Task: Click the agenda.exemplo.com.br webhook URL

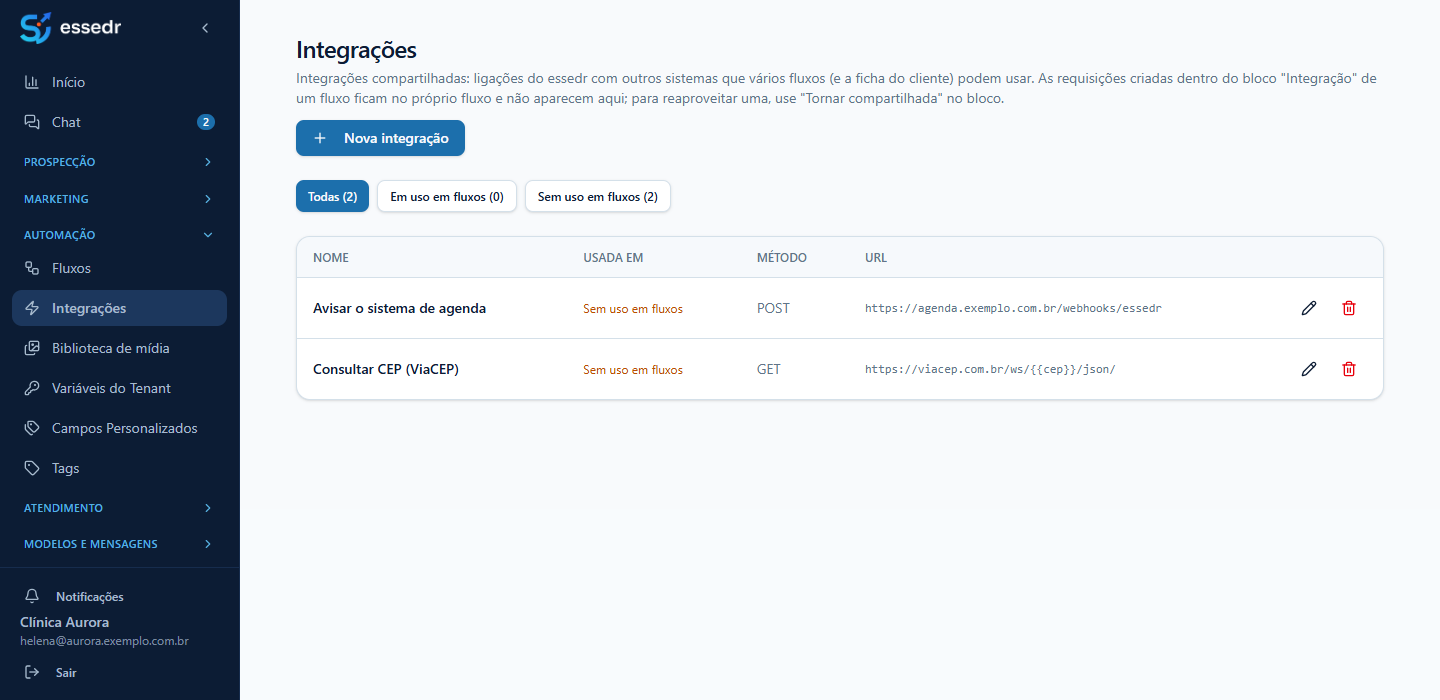Action: click(x=1013, y=308)
